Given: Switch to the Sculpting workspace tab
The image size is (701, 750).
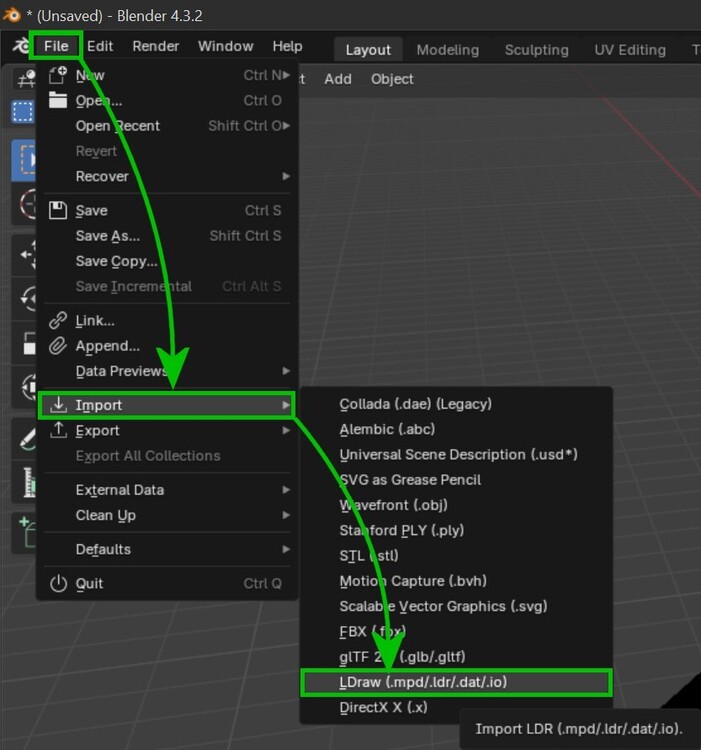Looking at the screenshot, I should 536,50.
